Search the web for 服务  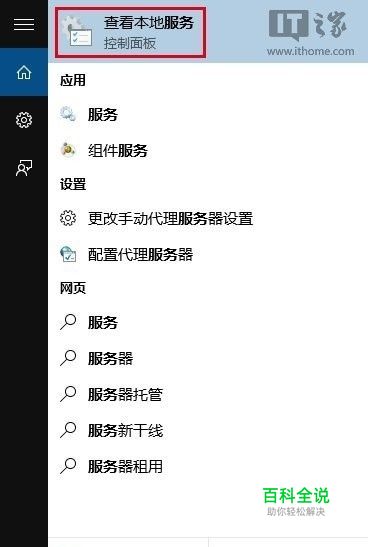[208, 322]
